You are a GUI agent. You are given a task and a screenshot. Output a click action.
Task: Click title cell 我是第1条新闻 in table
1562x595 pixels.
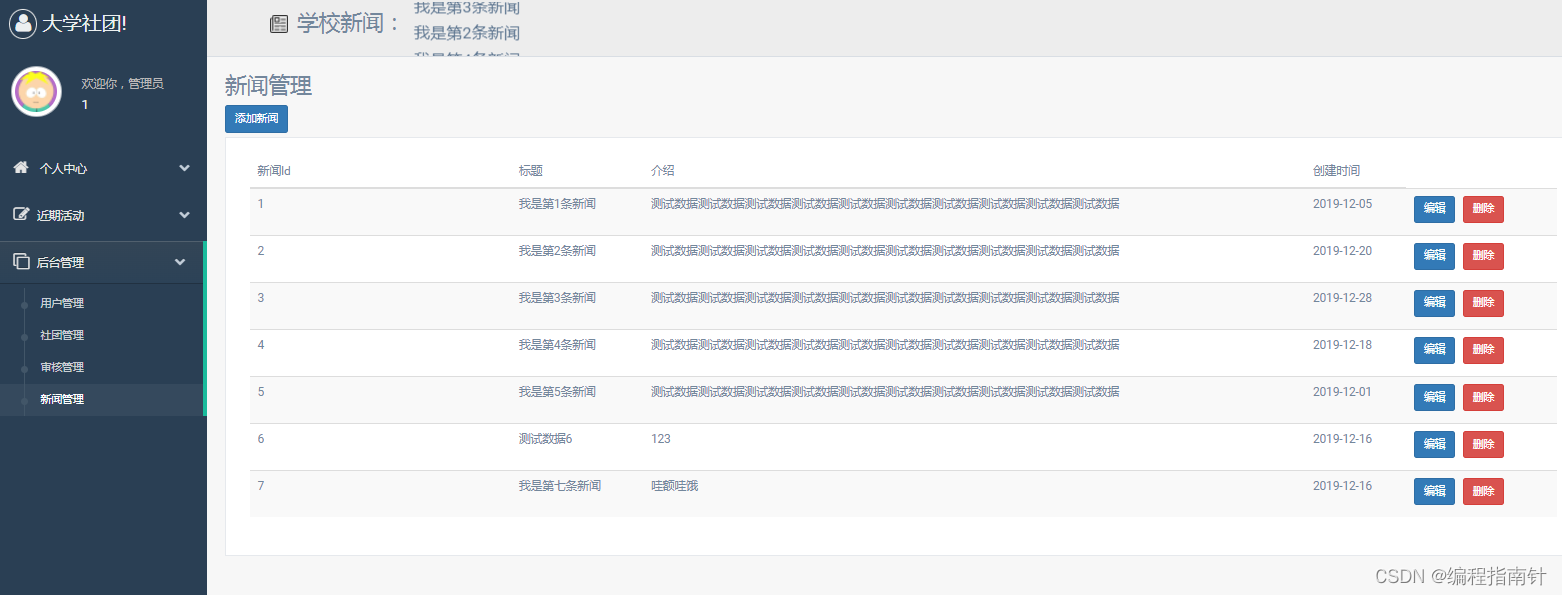[557, 204]
